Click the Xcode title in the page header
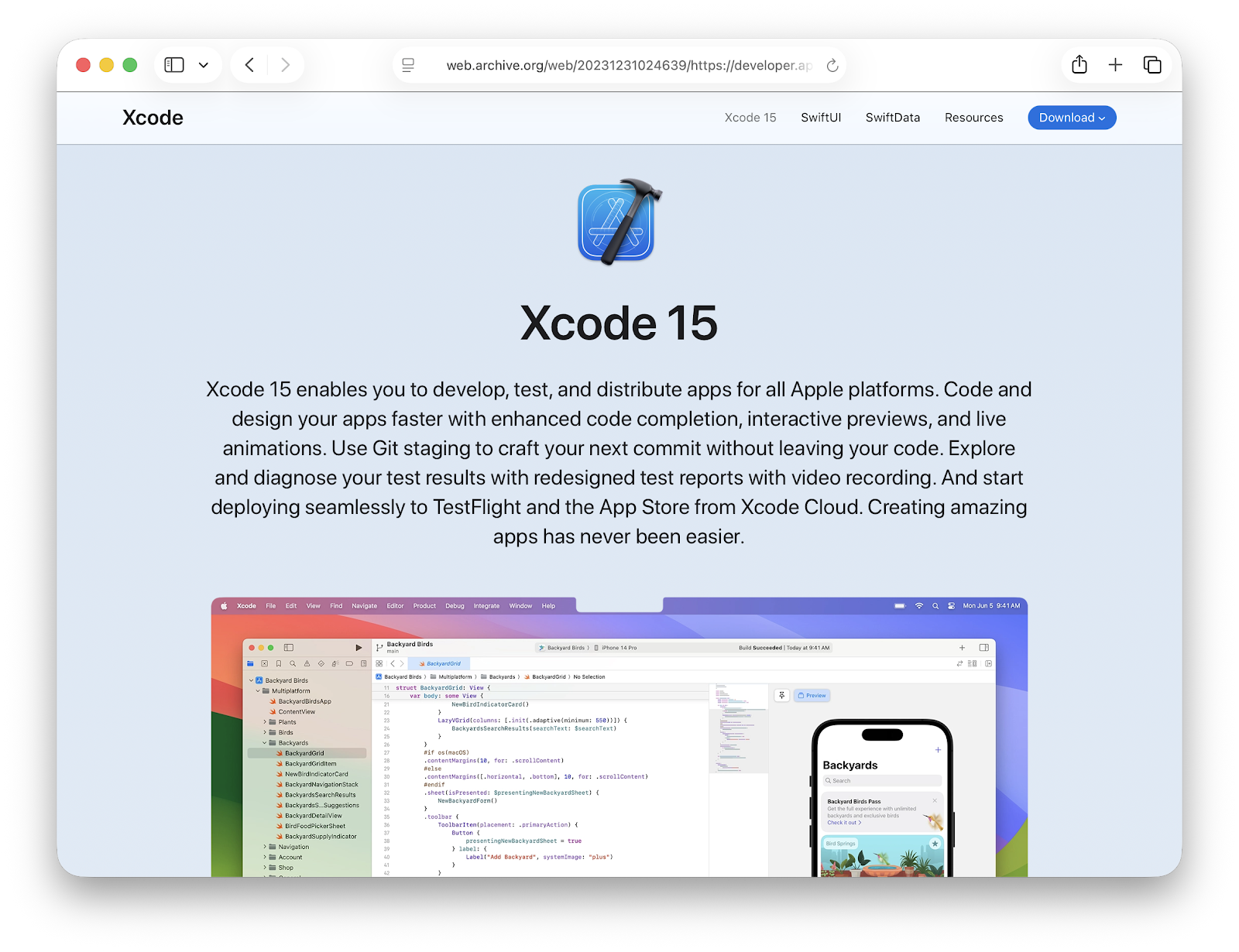Screen dimensions: 1239x952 pyautogui.click(x=153, y=118)
